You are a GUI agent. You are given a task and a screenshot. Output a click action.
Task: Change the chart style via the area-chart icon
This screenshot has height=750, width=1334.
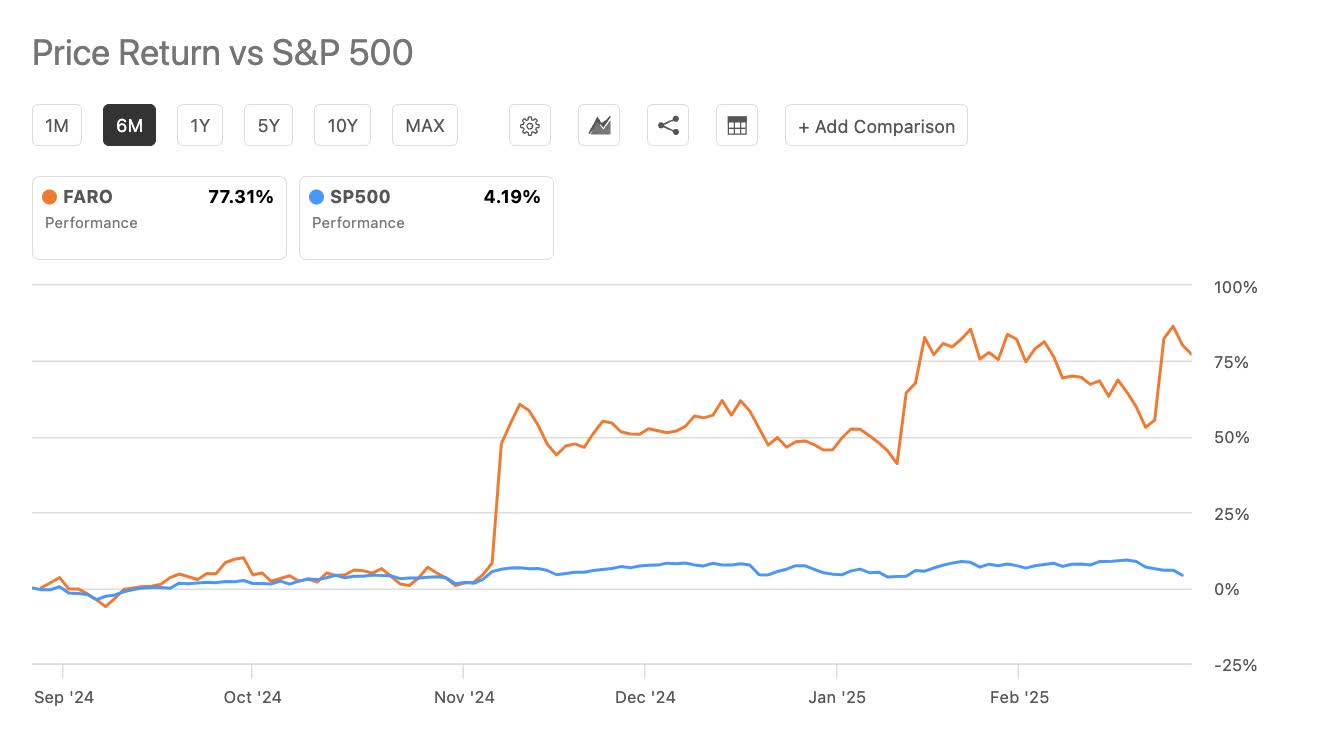click(598, 125)
